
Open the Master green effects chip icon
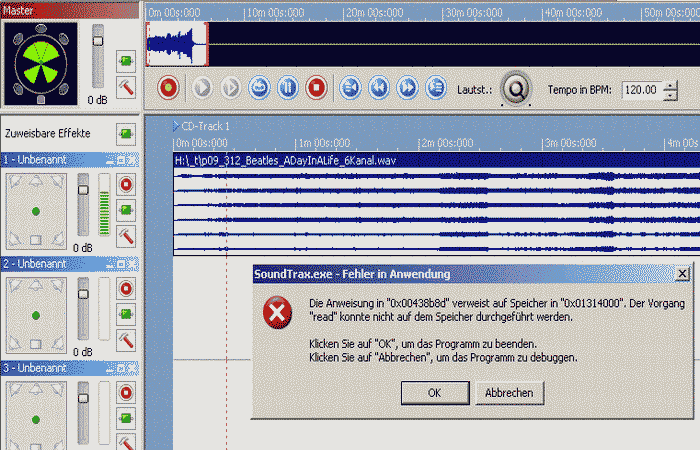point(126,62)
